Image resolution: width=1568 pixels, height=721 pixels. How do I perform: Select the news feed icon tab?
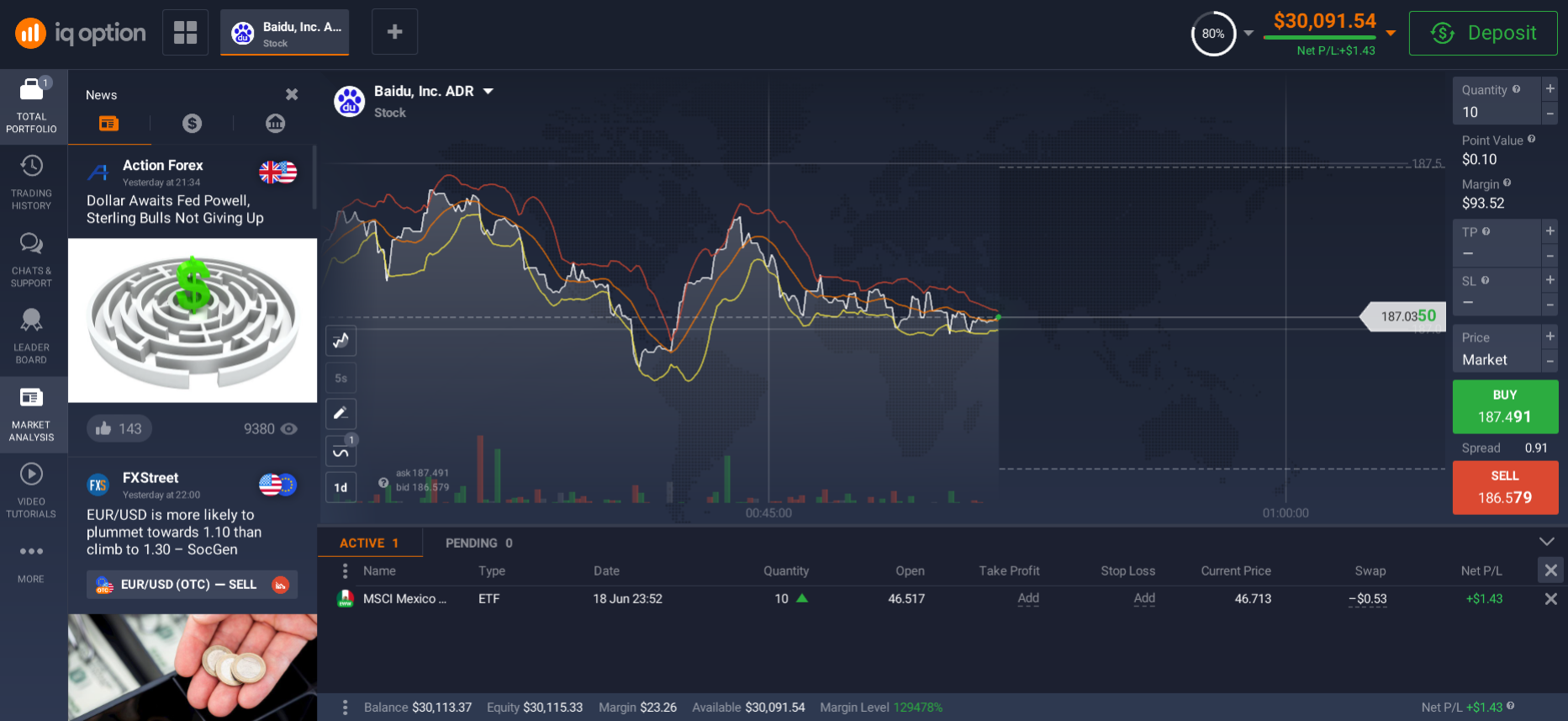click(109, 124)
